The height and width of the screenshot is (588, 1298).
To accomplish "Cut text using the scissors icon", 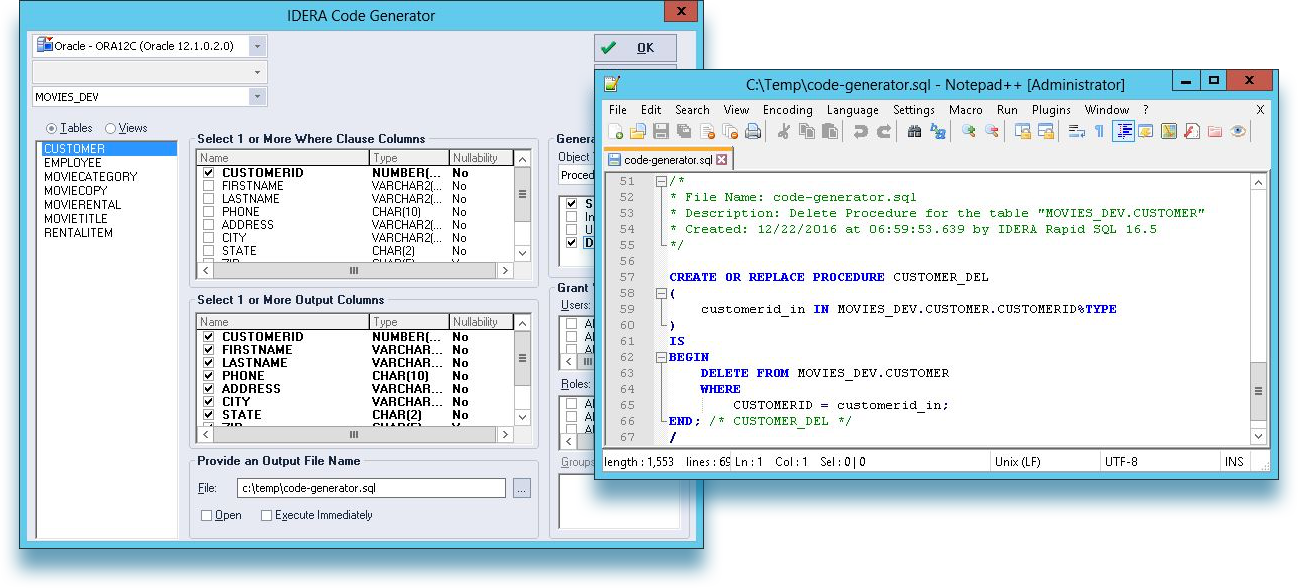I will [782, 132].
